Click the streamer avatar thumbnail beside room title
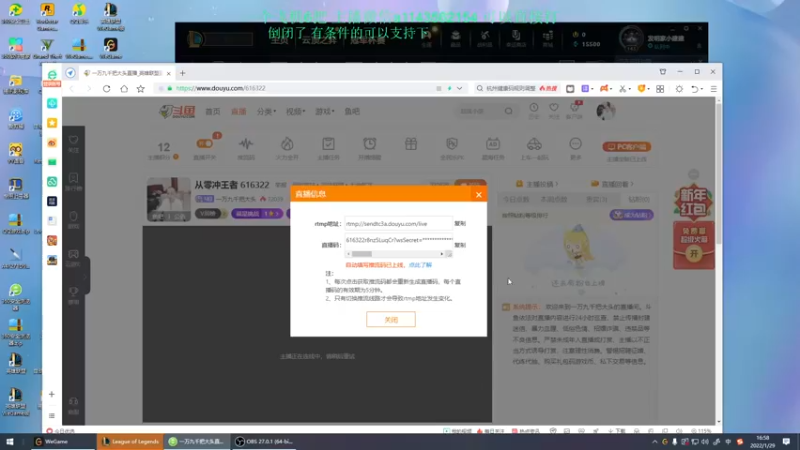Viewport: 800px width, 450px height. [169, 199]
